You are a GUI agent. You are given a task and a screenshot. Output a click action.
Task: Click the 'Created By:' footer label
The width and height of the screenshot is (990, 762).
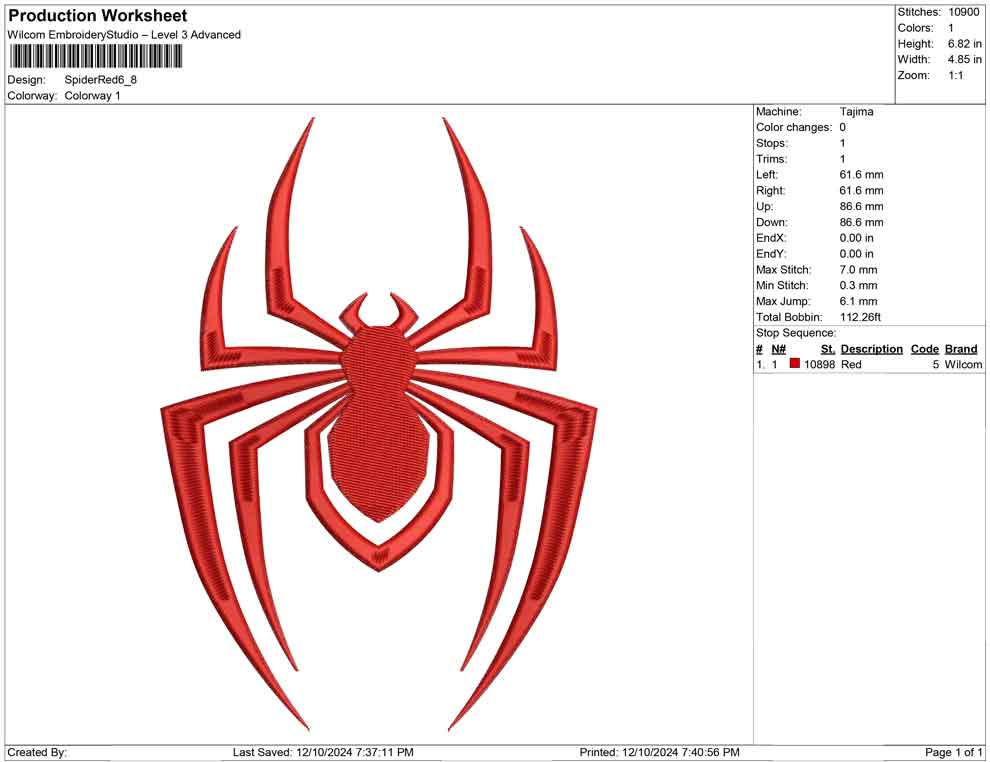pyautogui.click(x=37, y=752)
